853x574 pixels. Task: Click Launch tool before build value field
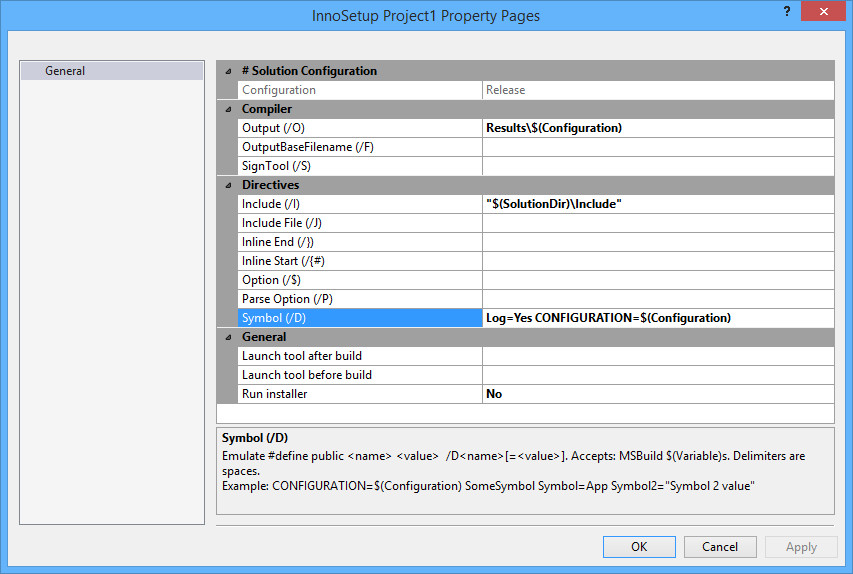(658, 375)
